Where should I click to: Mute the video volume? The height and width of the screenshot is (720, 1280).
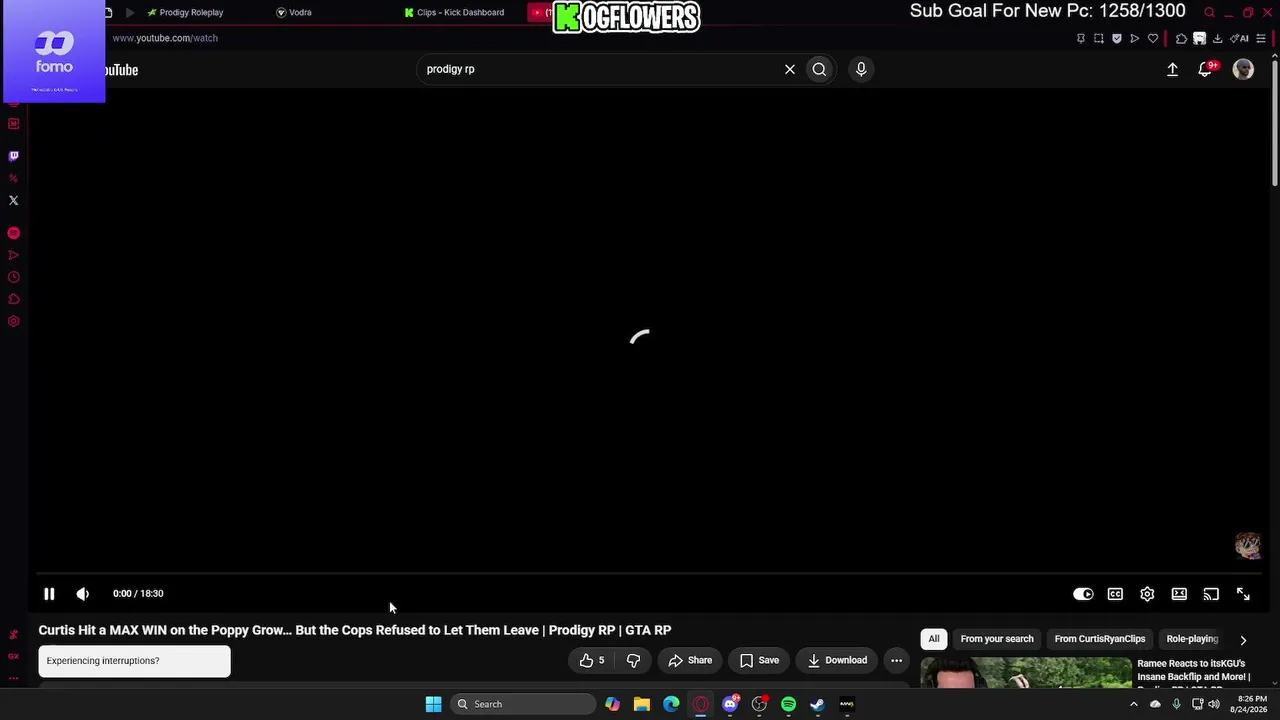click(x=82, y=594)
